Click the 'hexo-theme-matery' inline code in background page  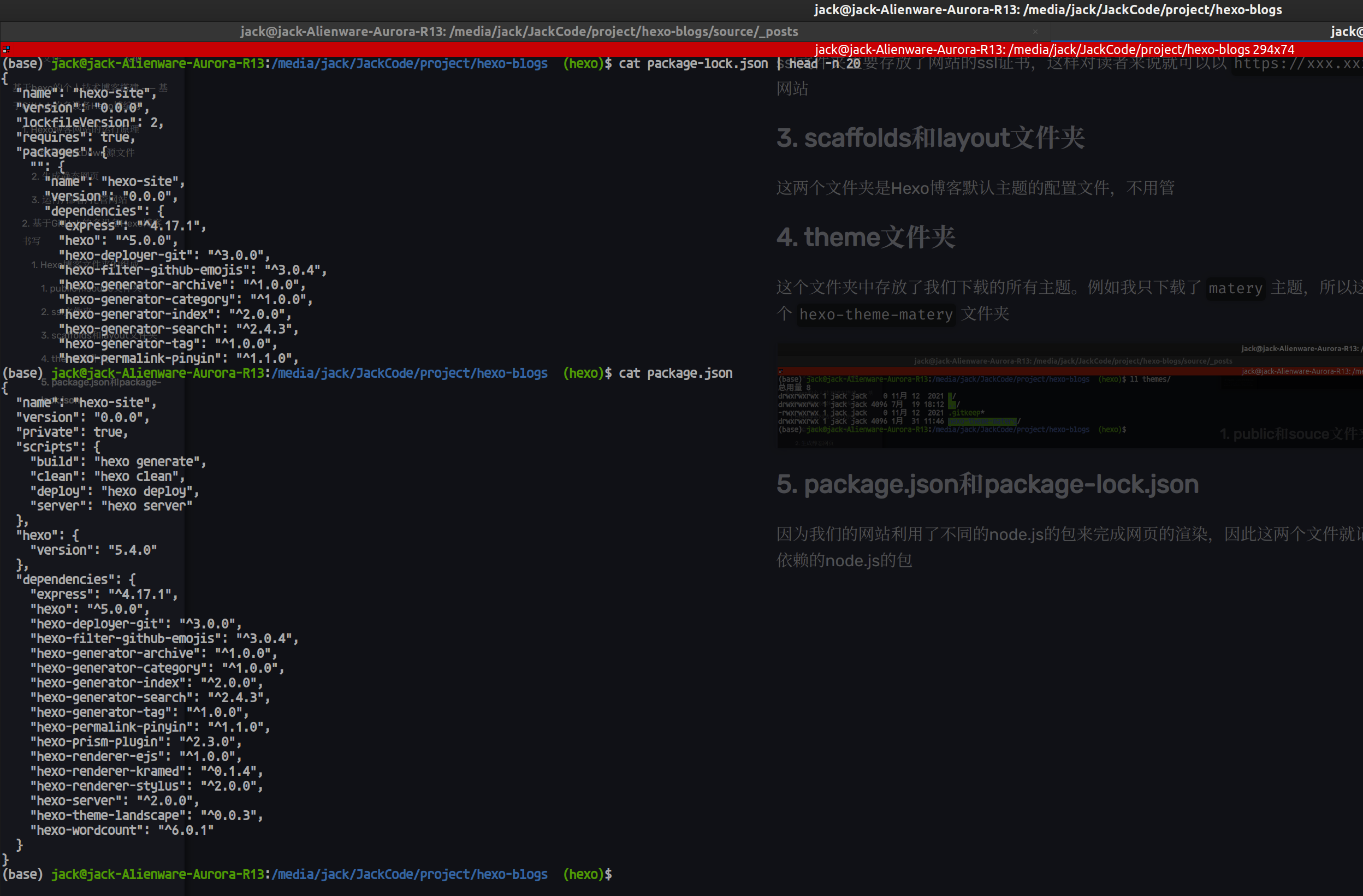coord(876,315)
